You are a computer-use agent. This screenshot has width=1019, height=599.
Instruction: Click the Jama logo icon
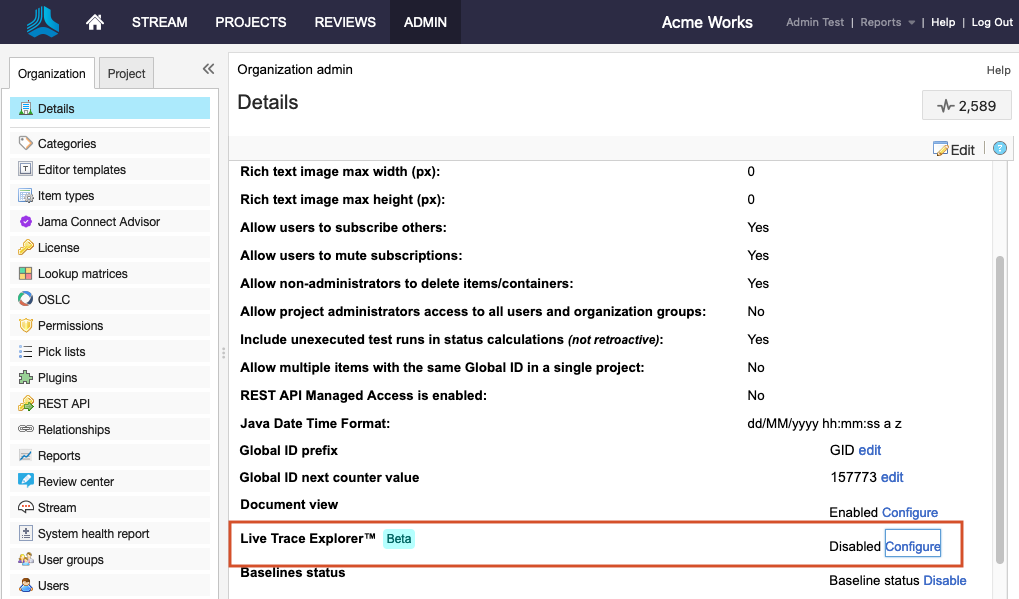(x=43, y=21)
